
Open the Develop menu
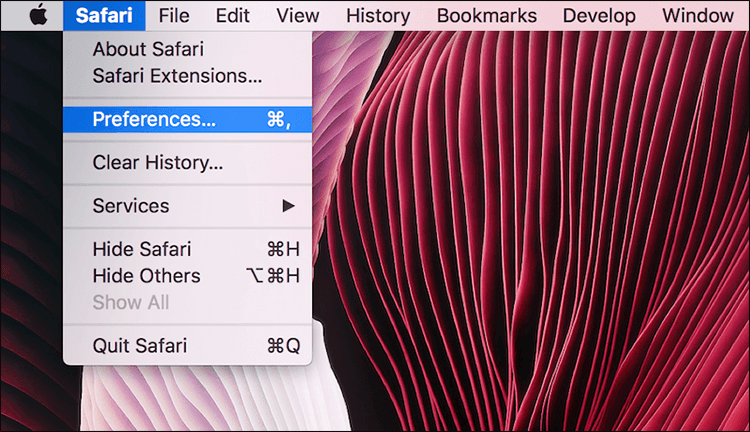click(x=598, y=15)
